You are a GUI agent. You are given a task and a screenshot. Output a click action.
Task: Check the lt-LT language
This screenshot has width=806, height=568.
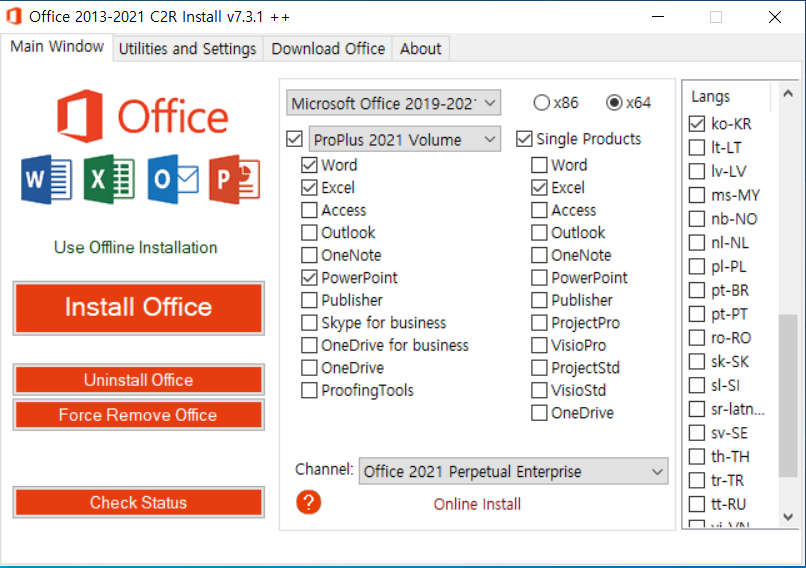click(x=697, y=148)
